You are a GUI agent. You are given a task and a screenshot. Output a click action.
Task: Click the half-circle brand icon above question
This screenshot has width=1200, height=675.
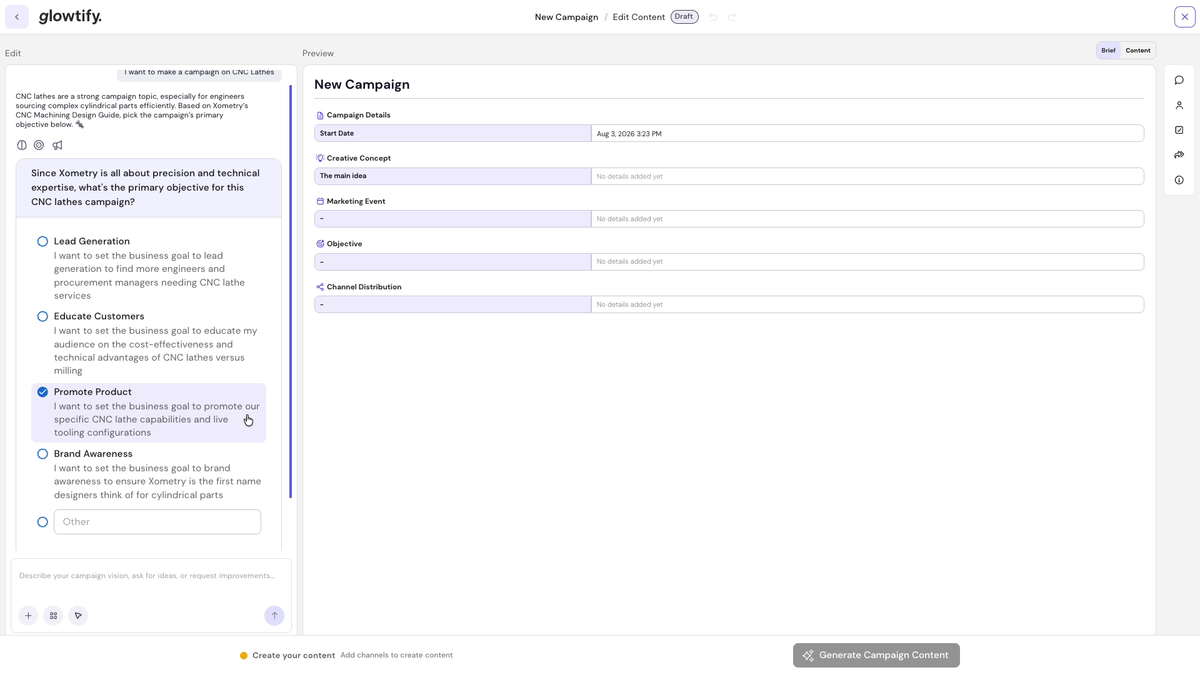pos(22,145)
